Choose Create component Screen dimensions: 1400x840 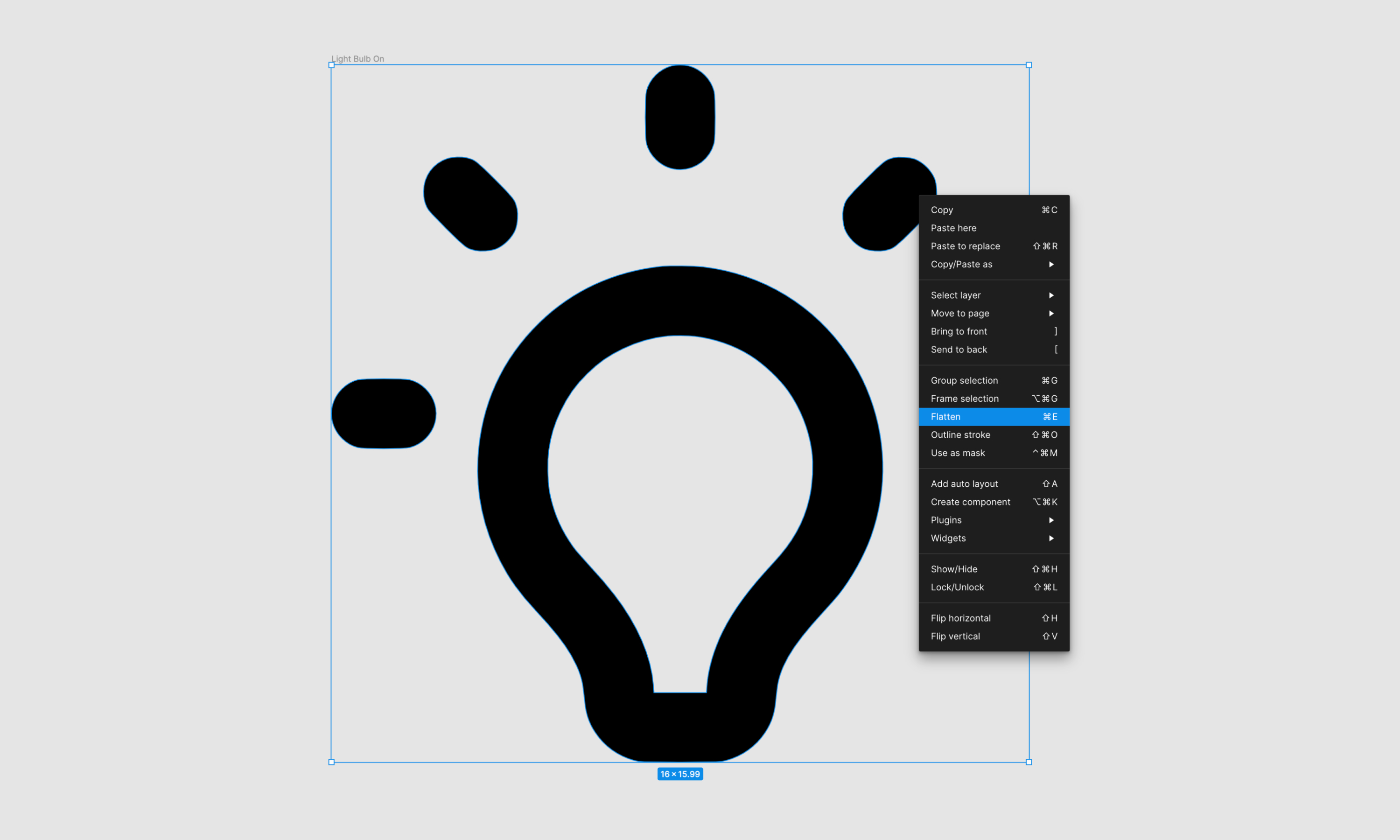pyautogui.click(x=994, y=502)
